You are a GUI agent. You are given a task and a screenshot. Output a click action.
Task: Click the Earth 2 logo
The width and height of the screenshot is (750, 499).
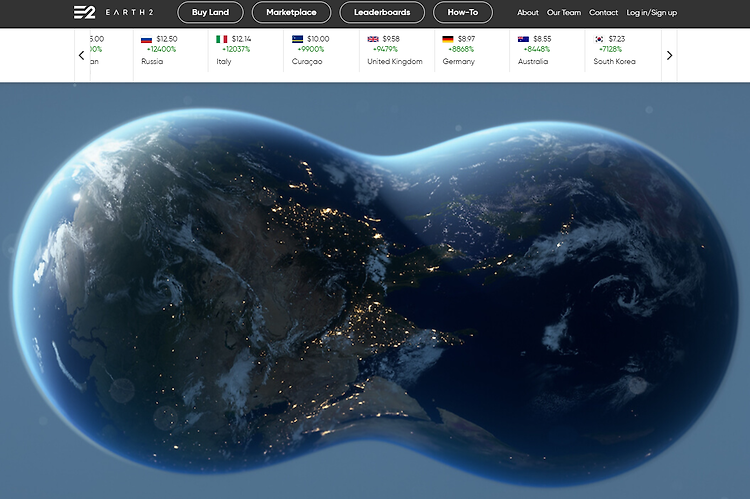coord(113,12)
